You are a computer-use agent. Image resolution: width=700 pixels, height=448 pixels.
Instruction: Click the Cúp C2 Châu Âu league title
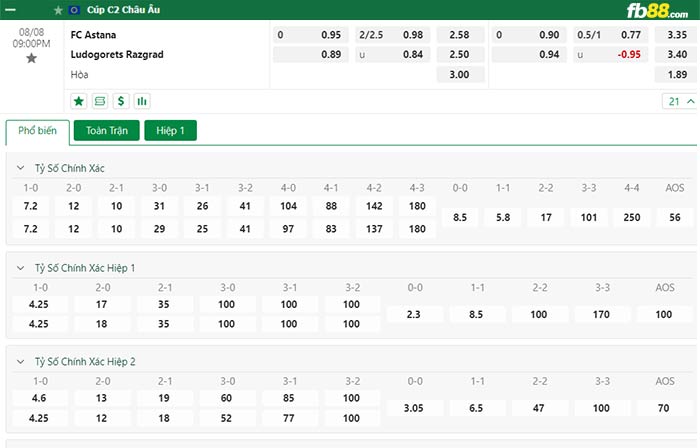[124, 10]
